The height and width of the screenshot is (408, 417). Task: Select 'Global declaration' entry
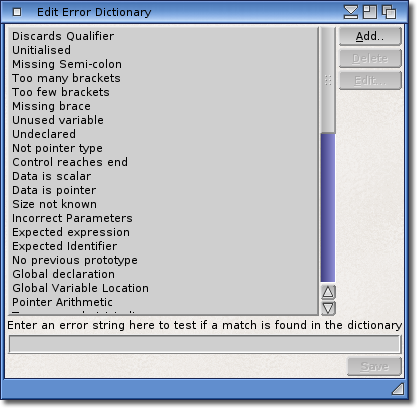point(162,274)
